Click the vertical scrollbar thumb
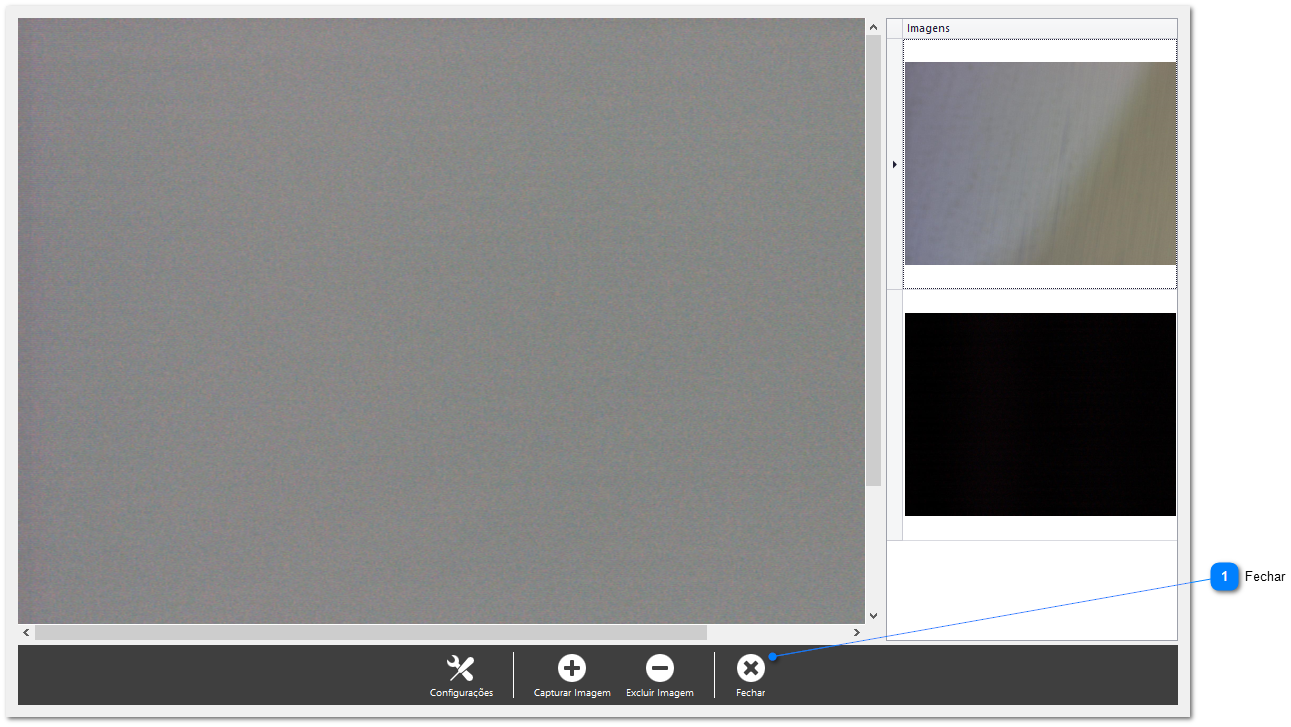 pos(873,261)
